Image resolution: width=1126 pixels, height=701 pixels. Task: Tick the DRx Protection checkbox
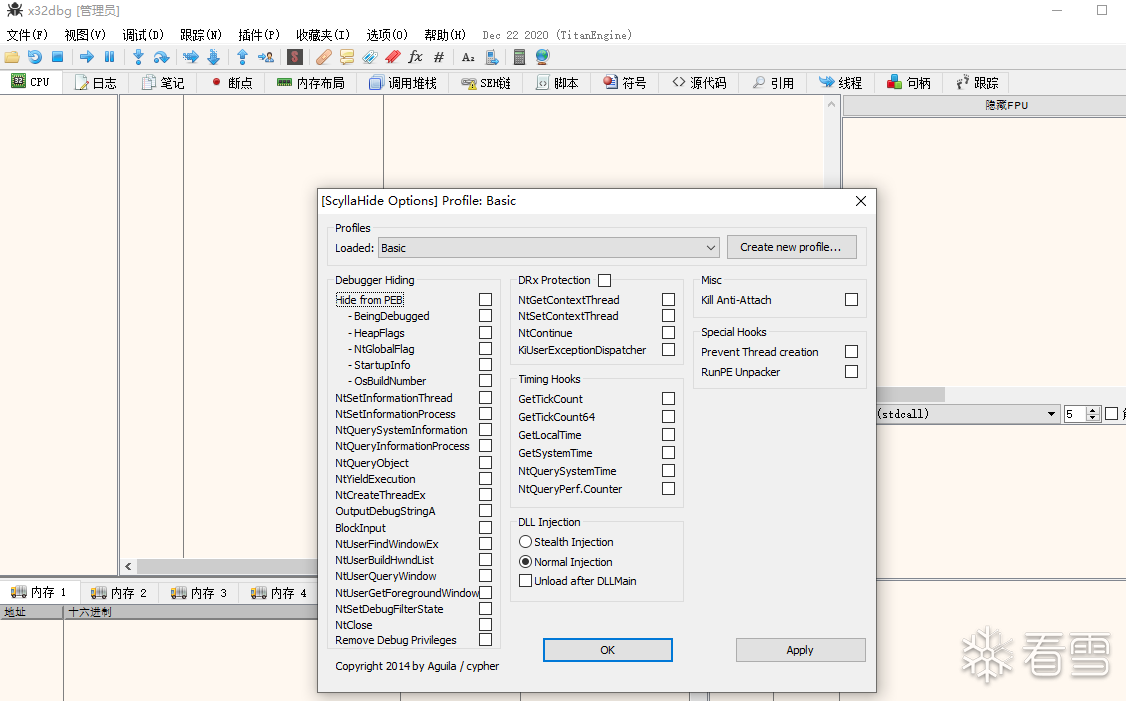(605, 280)
